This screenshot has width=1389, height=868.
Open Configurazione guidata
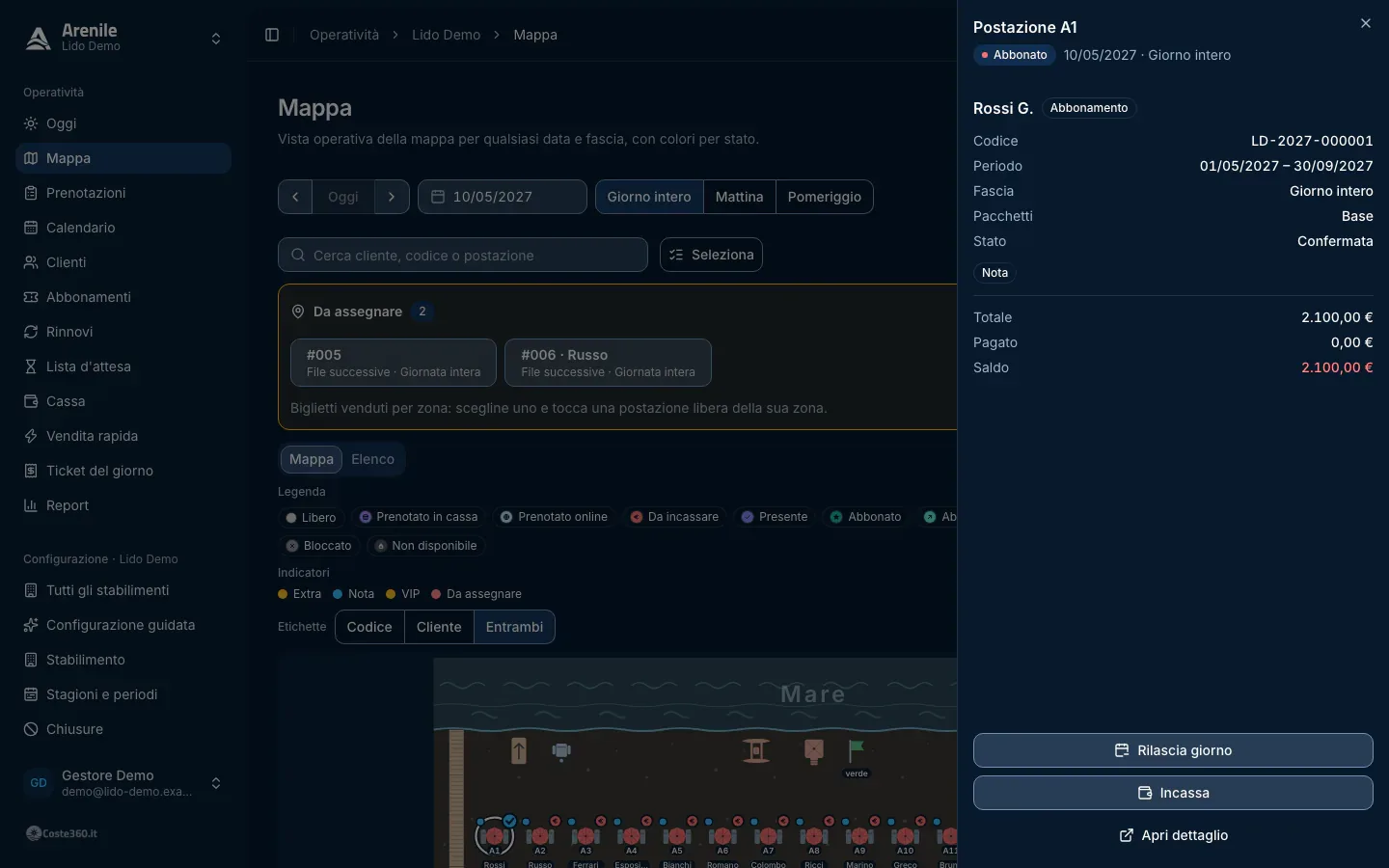(x=123, y=625)
